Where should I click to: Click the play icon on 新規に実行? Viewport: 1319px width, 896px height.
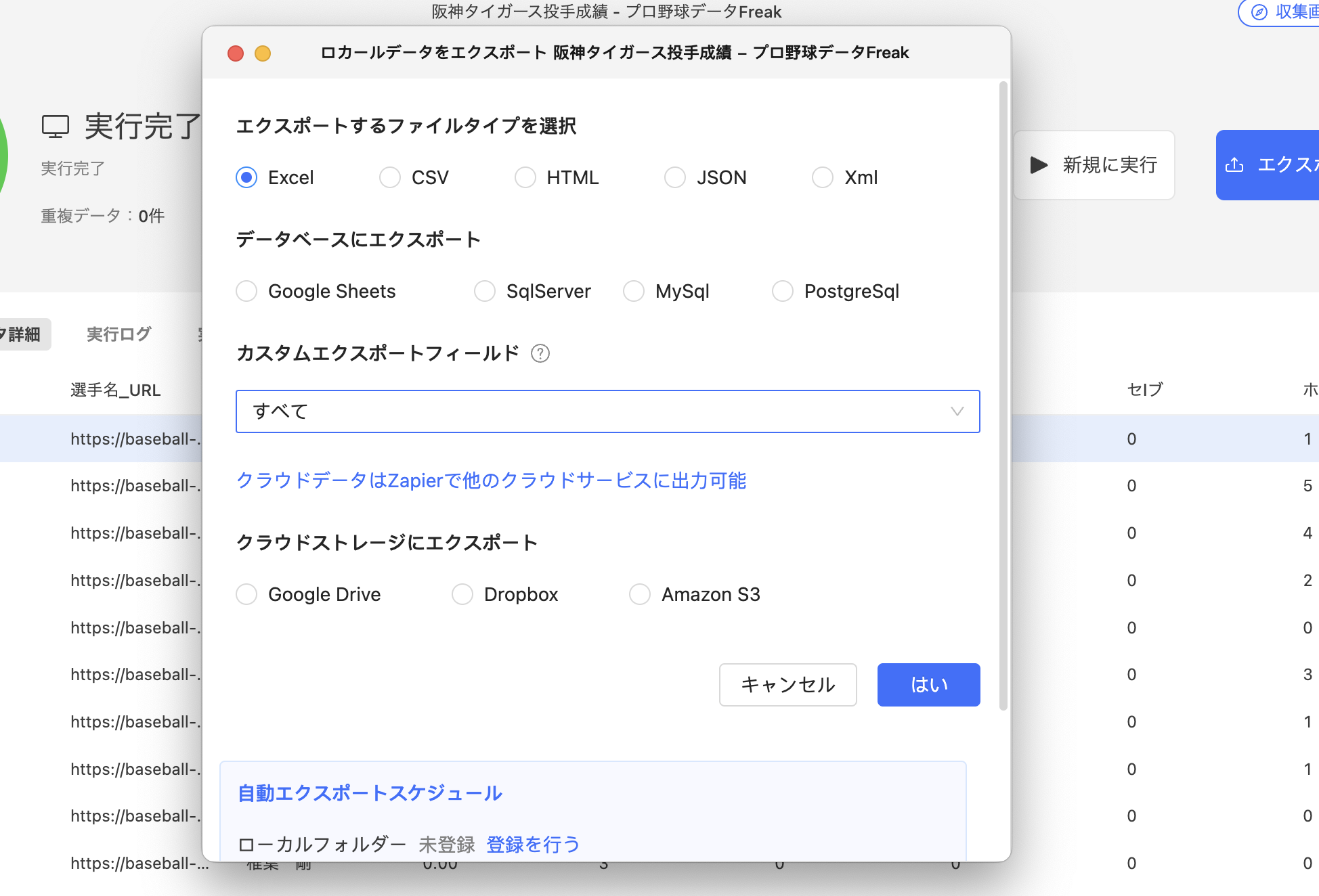tap(1039, 165)
